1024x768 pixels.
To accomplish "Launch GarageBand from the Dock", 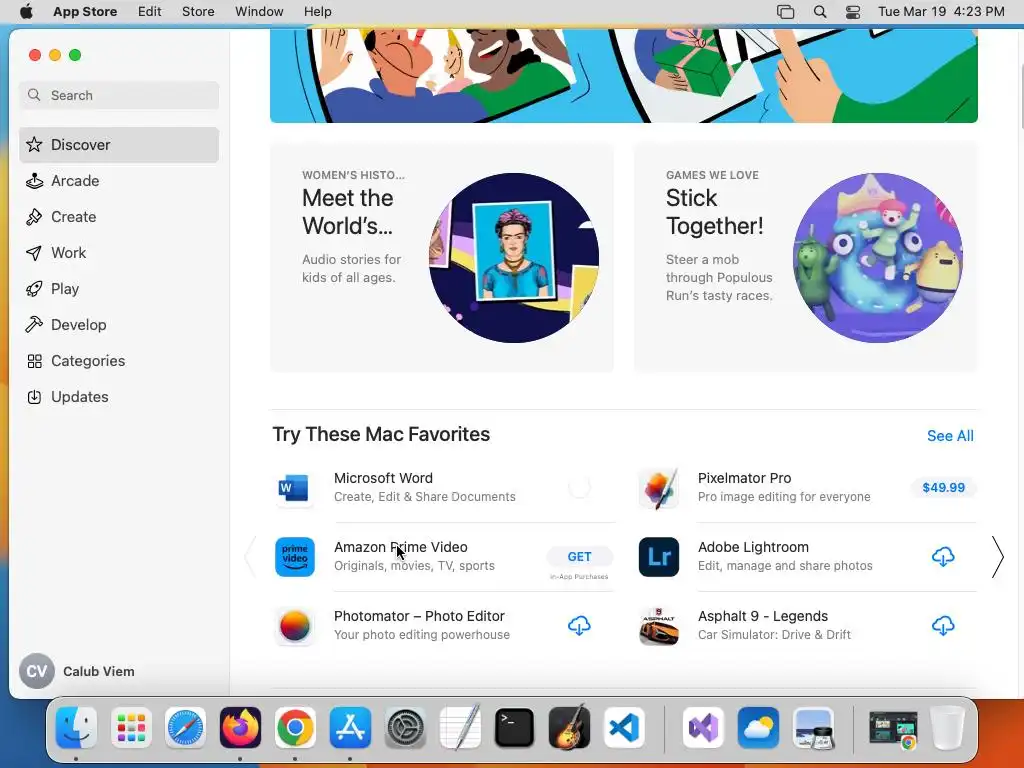I will point(569,728).
